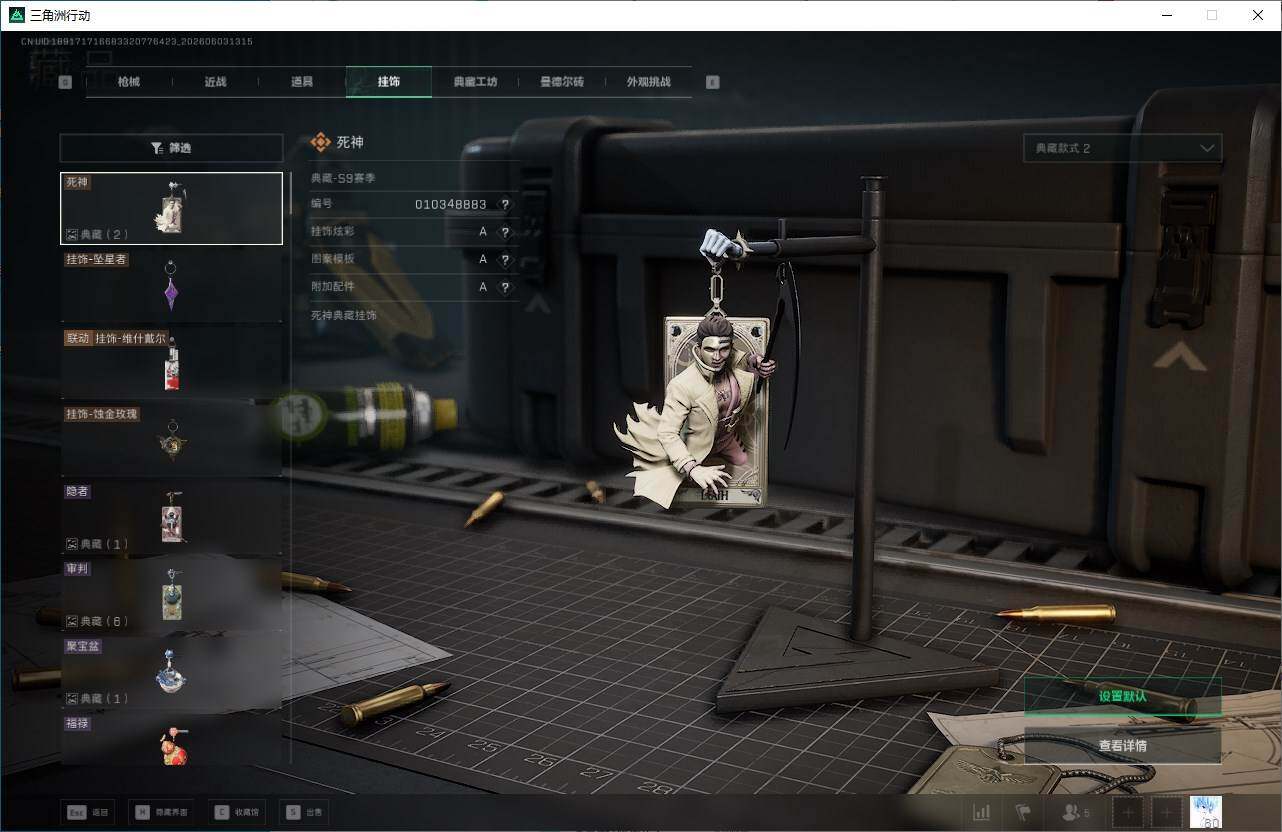
Task: Minimize the 三角洲行动 window
Action: (1167, 15)
